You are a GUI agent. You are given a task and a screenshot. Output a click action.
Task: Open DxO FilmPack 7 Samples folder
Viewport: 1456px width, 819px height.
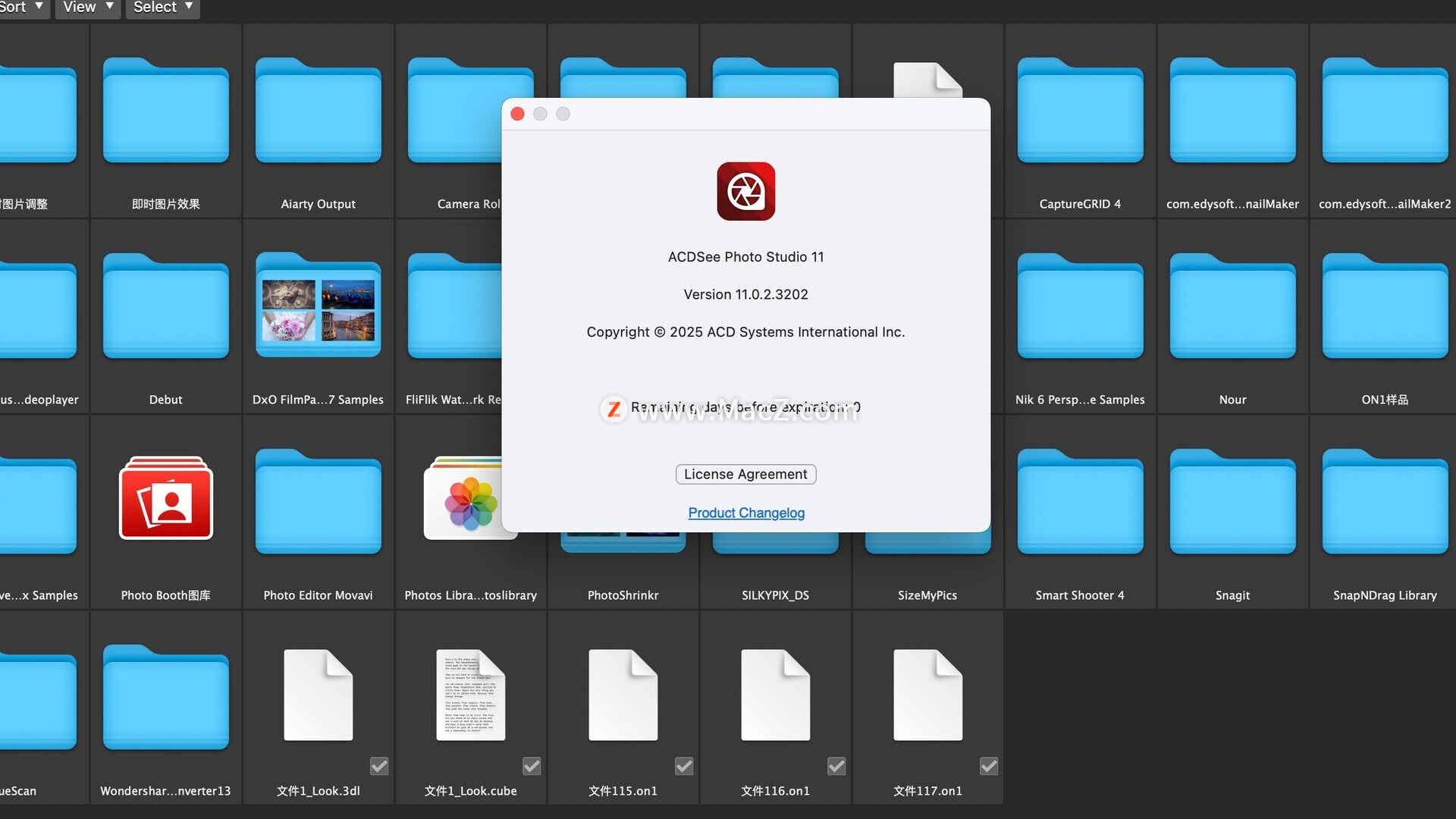pyautogui.click(x=318, y=306)
